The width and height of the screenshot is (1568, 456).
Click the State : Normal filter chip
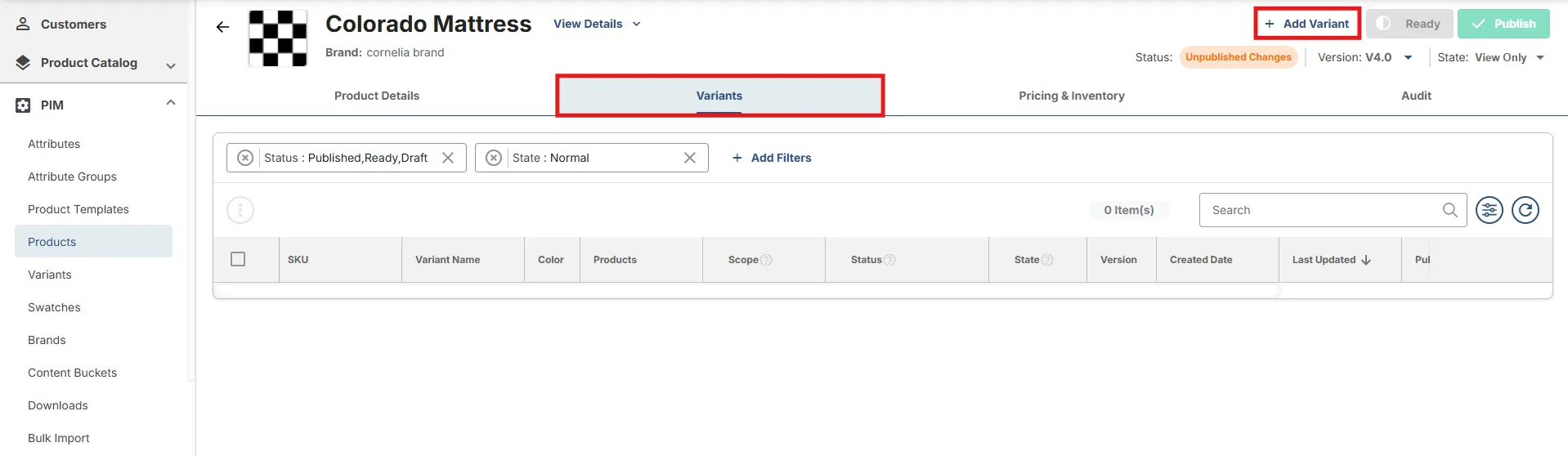591,158
